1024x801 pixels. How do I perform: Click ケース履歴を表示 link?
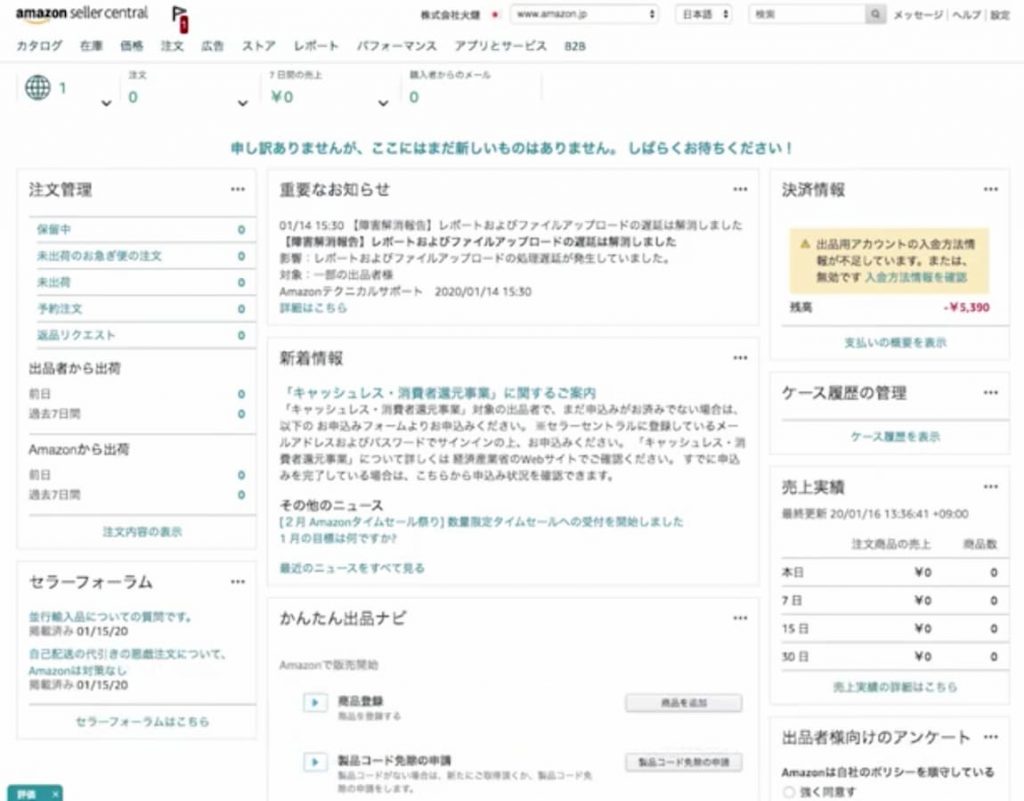coord(895,436)
